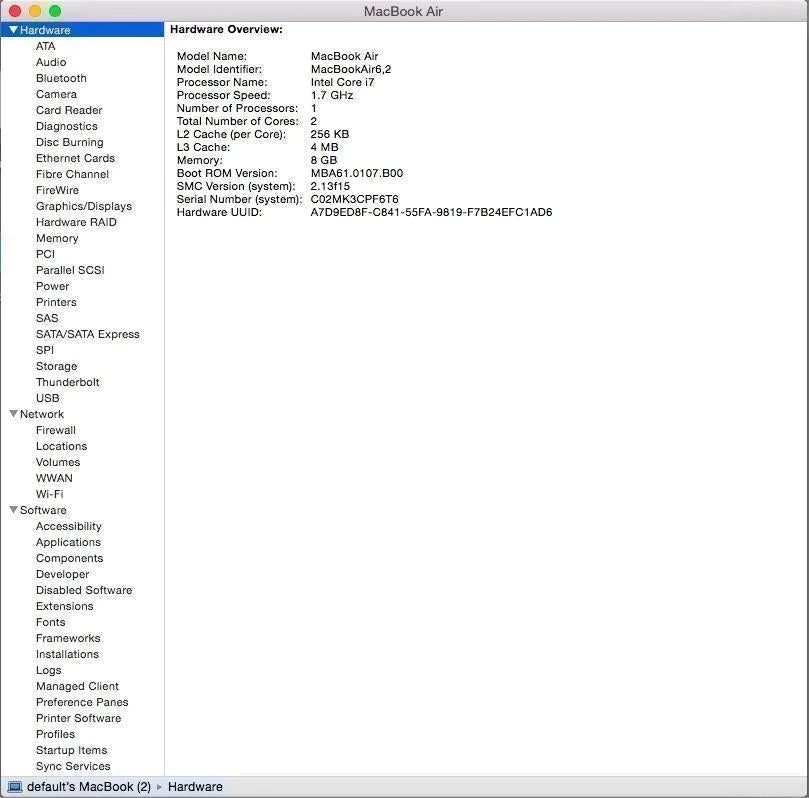
Task: Select Bluetooth in the sidebar
Action: tap(61, 78)
